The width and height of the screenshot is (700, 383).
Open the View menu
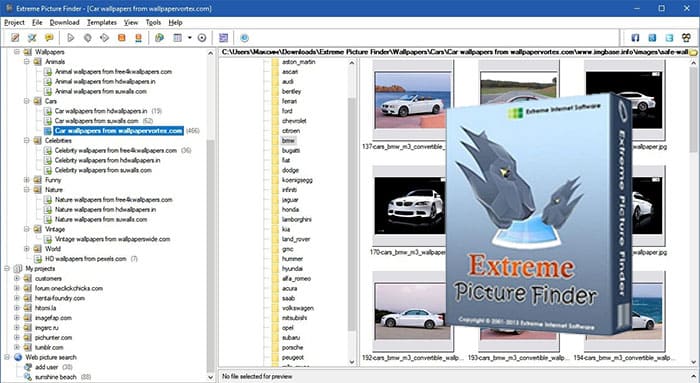(131, 22)
